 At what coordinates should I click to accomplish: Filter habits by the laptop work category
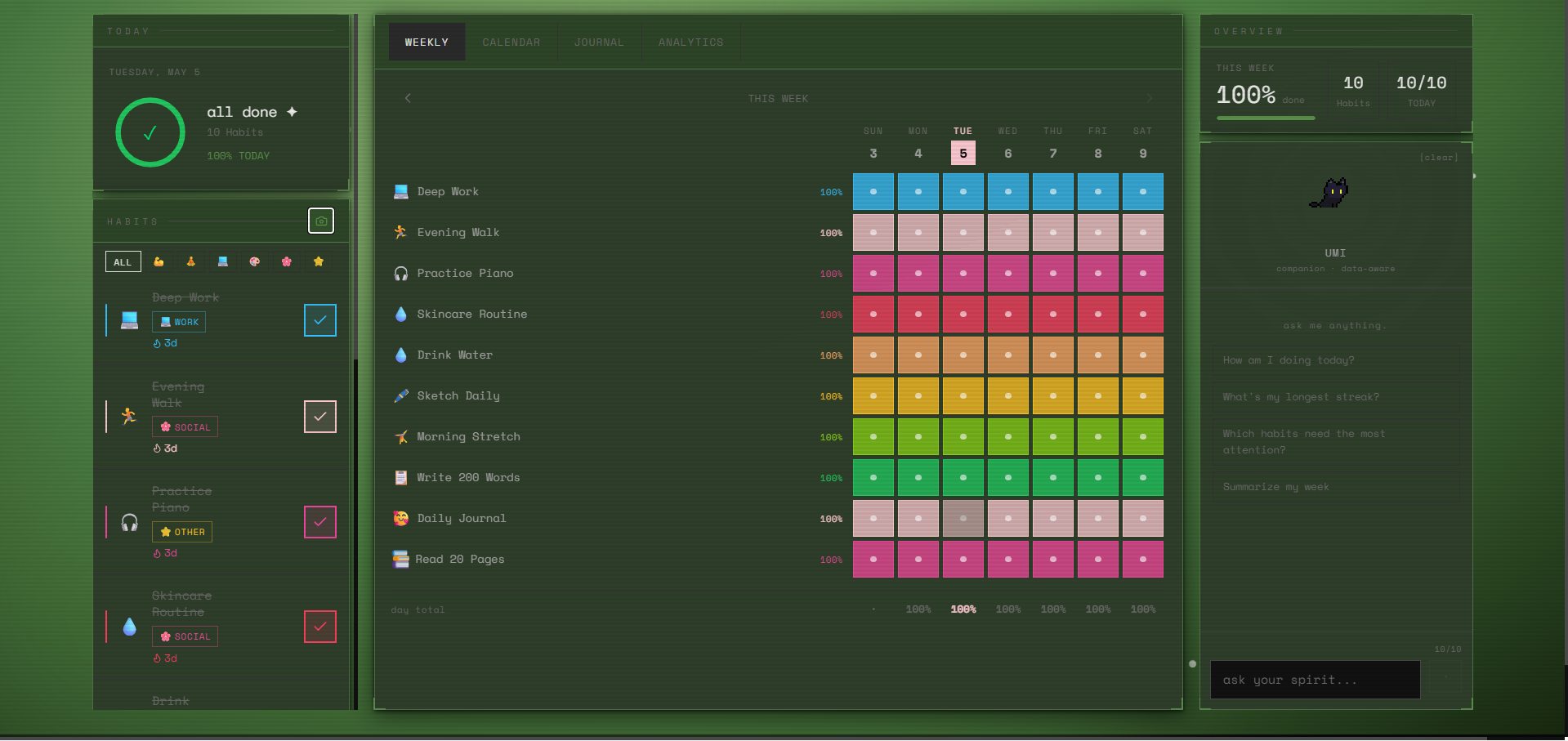click(x=222, y=261)
